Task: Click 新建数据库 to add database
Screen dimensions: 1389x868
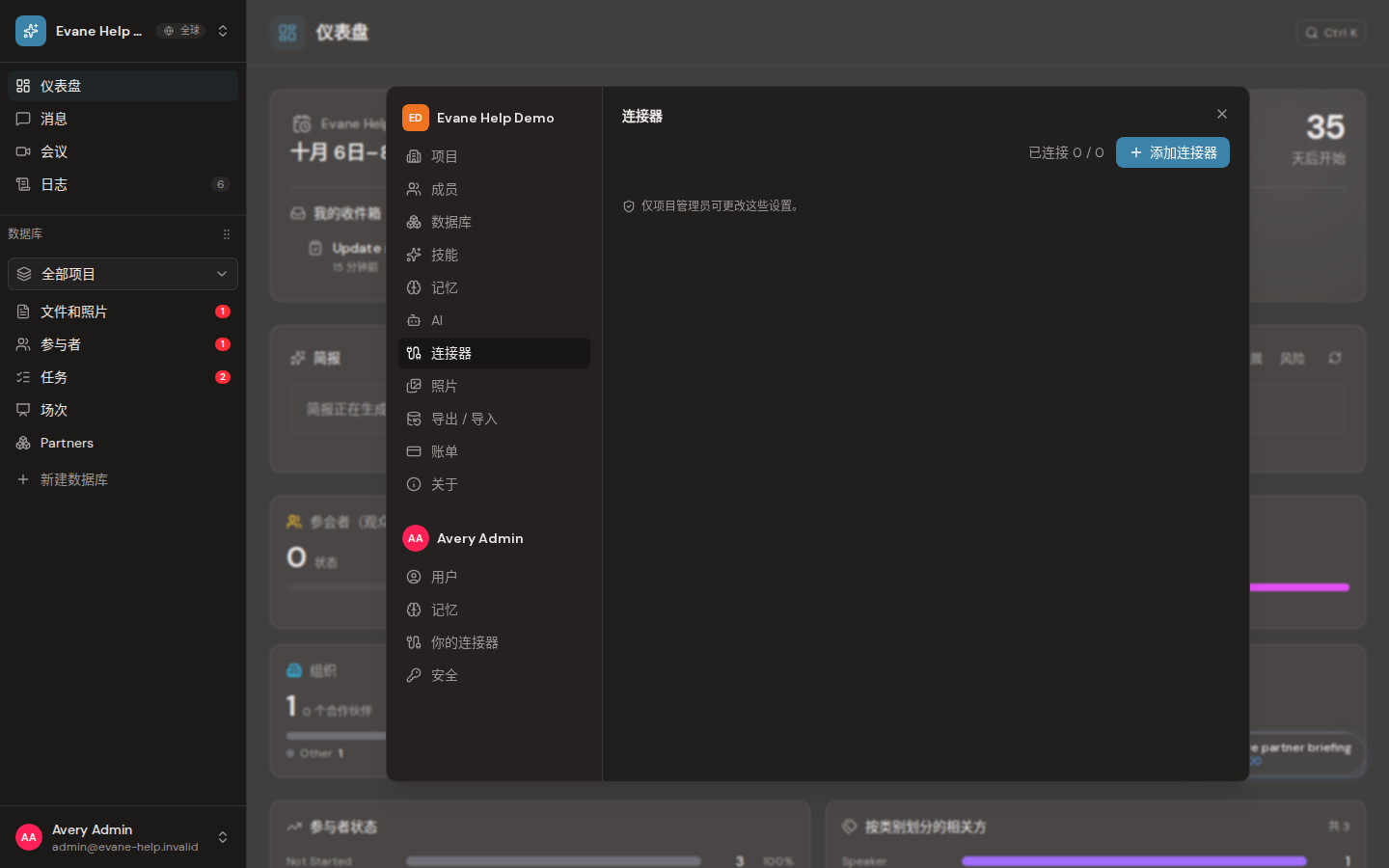Action: 123,479
